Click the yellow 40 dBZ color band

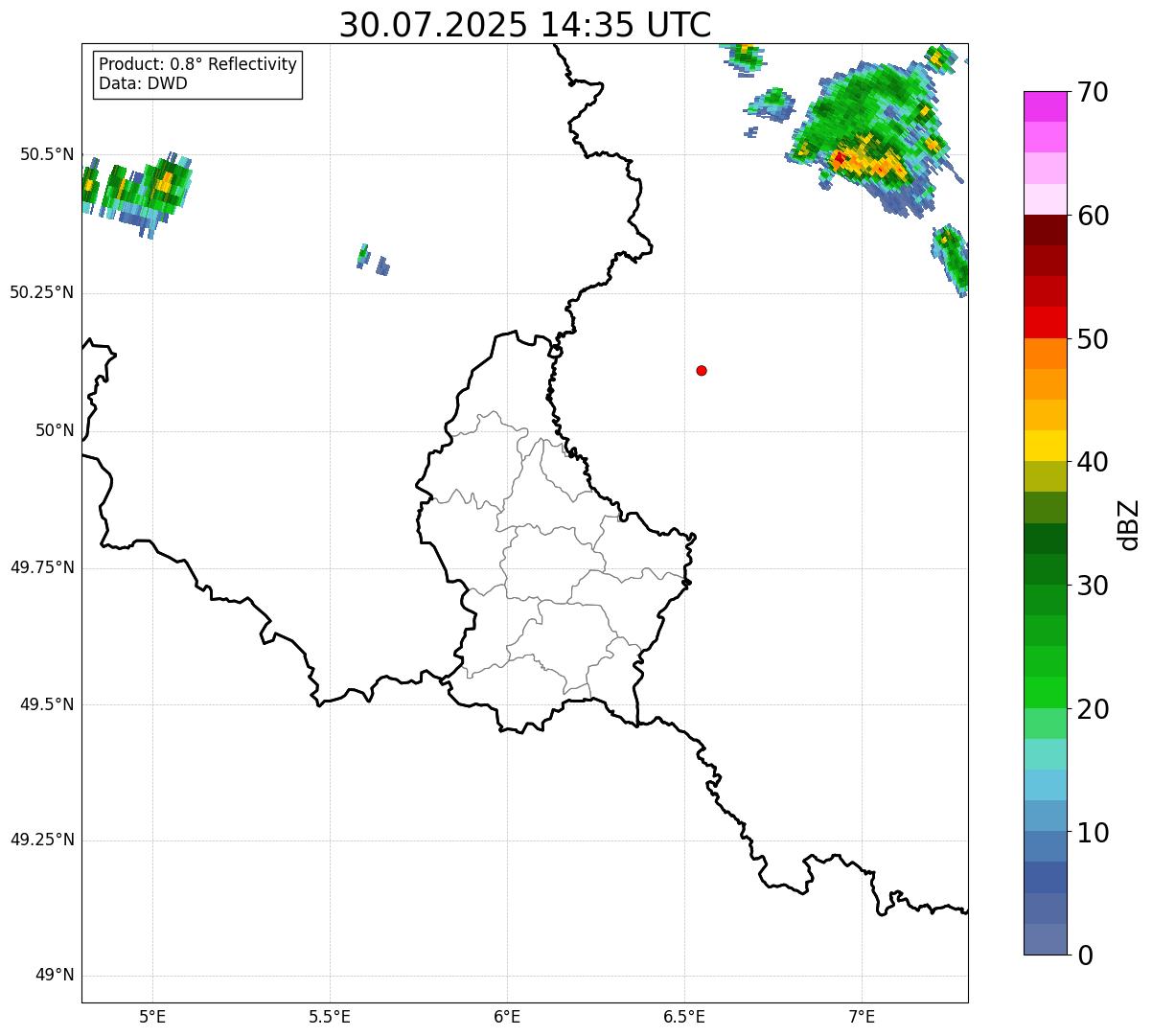(1046, 446)
